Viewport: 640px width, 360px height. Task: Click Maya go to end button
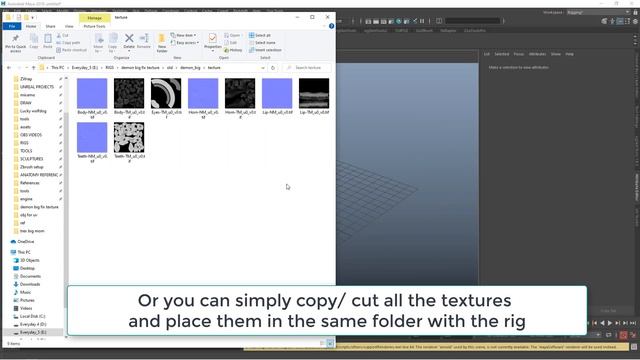pyautogui.click(x=633, y=323)
